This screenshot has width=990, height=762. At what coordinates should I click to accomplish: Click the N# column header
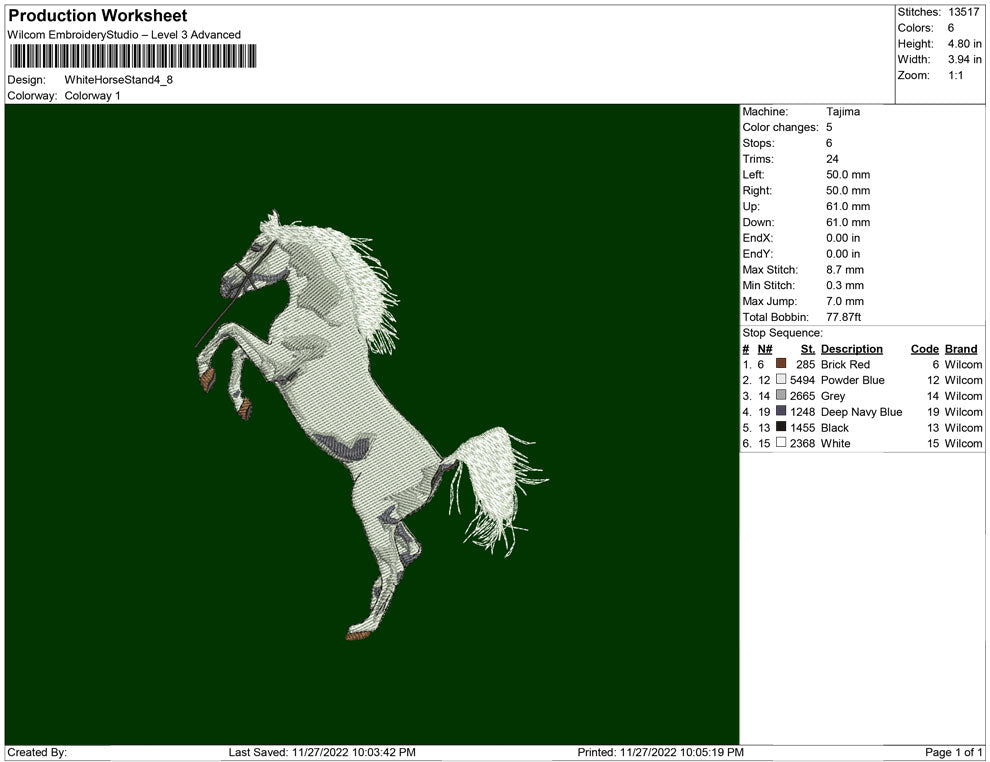click(765, 349)
